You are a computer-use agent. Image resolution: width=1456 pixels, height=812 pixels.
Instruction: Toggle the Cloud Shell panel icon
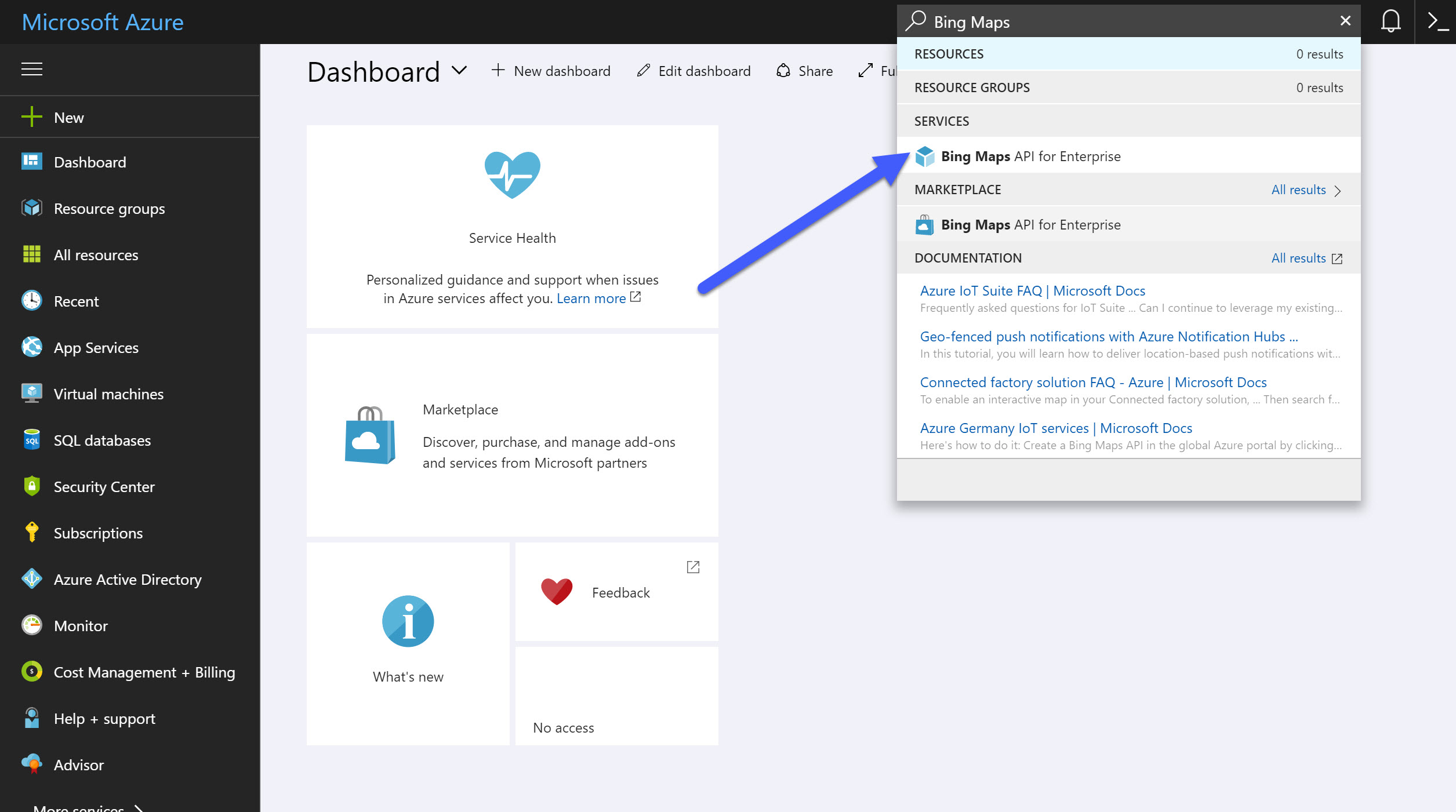pyautogui.click(x=1436, y=20)
